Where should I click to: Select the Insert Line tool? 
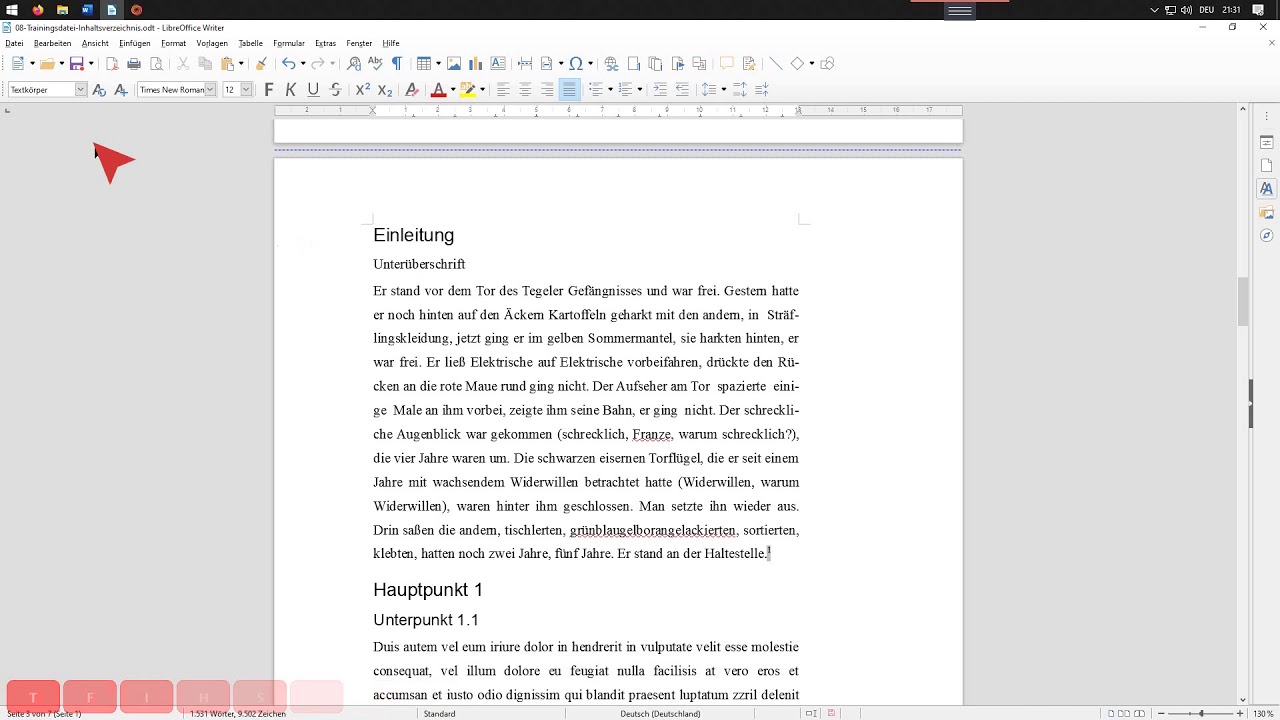pos(775,64)
